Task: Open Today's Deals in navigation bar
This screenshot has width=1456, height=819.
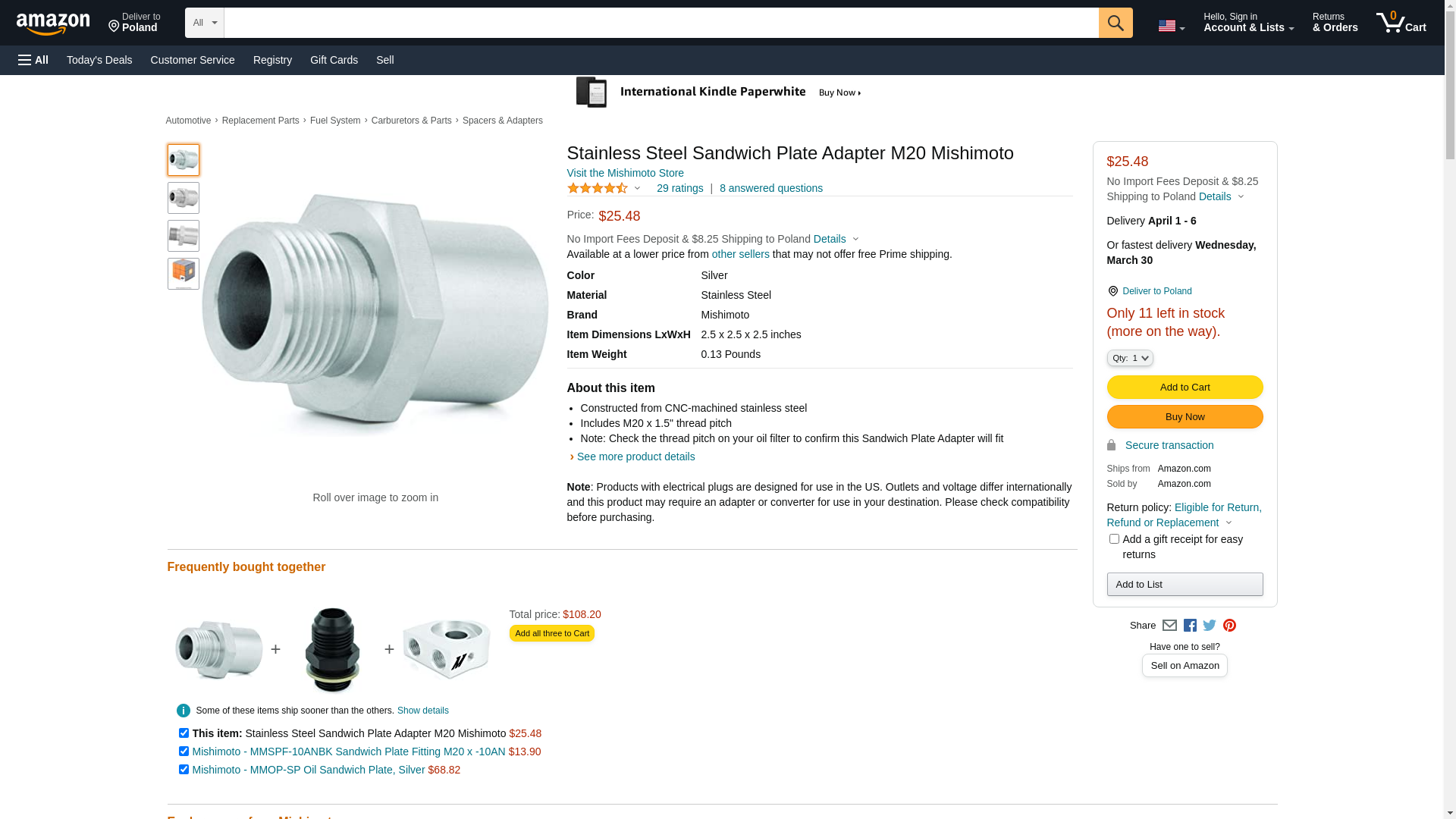Action: point(99,60)
